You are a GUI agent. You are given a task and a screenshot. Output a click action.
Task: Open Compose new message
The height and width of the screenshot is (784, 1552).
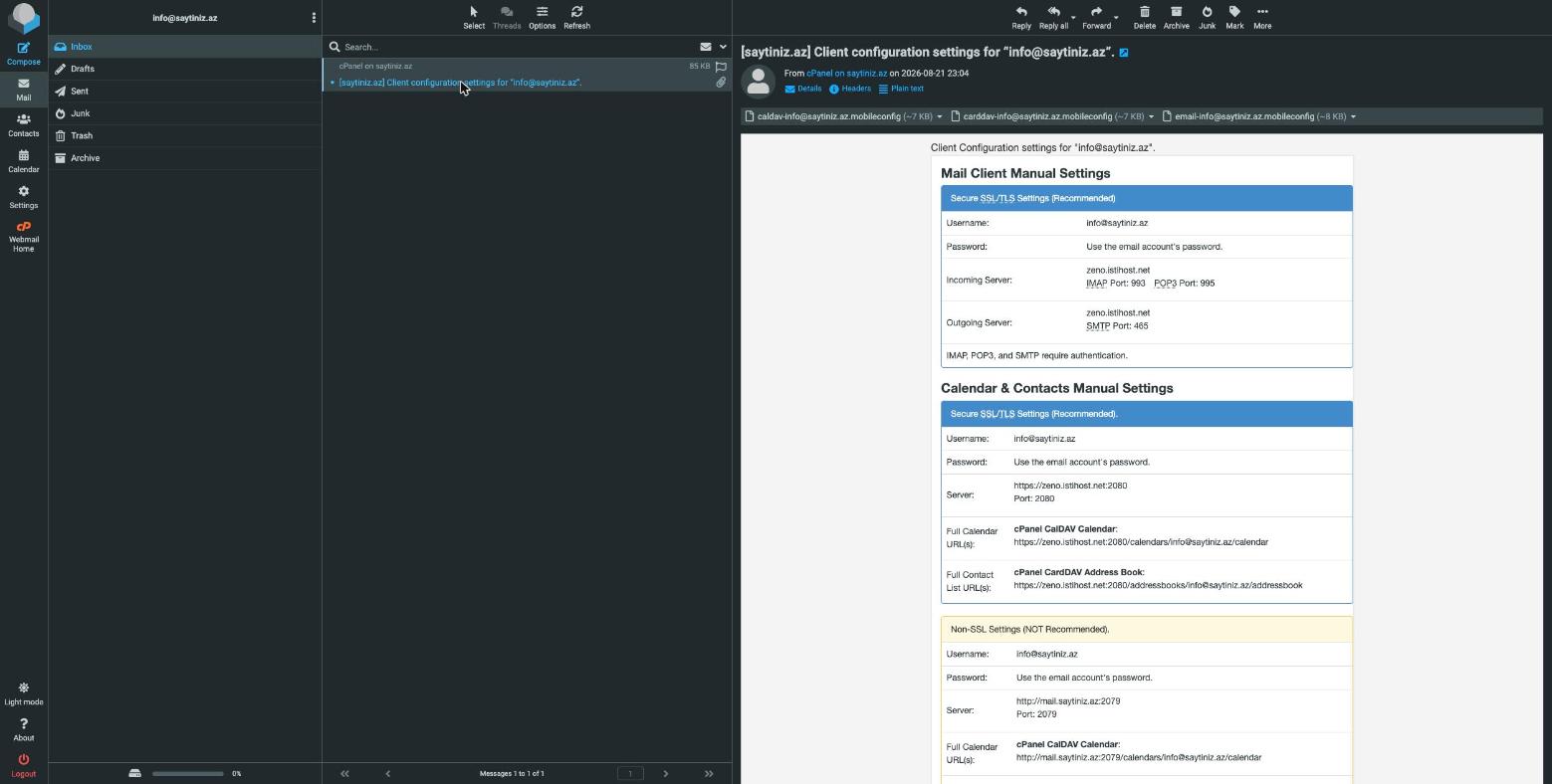coord(24,54)
